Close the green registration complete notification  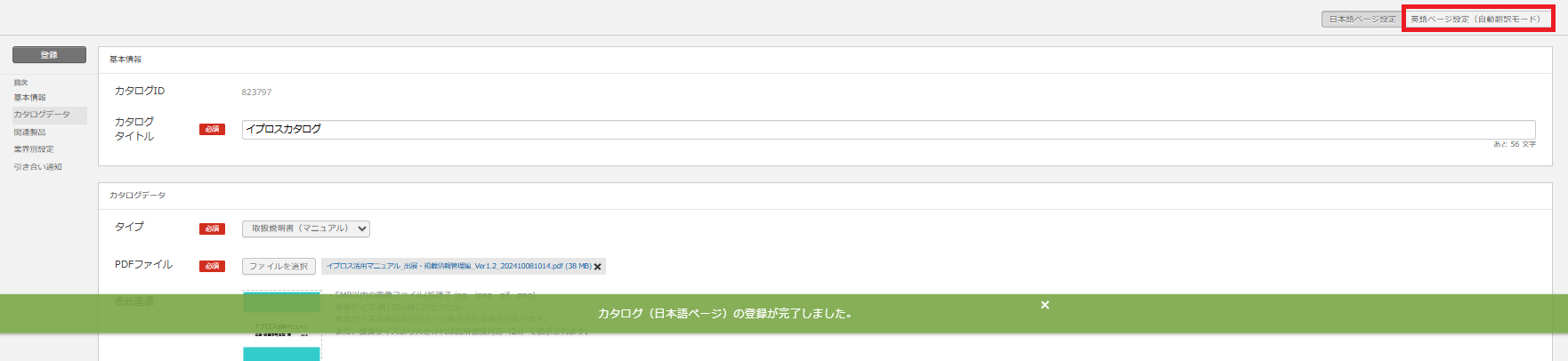pyautogui.click(x=1045, y=305)
